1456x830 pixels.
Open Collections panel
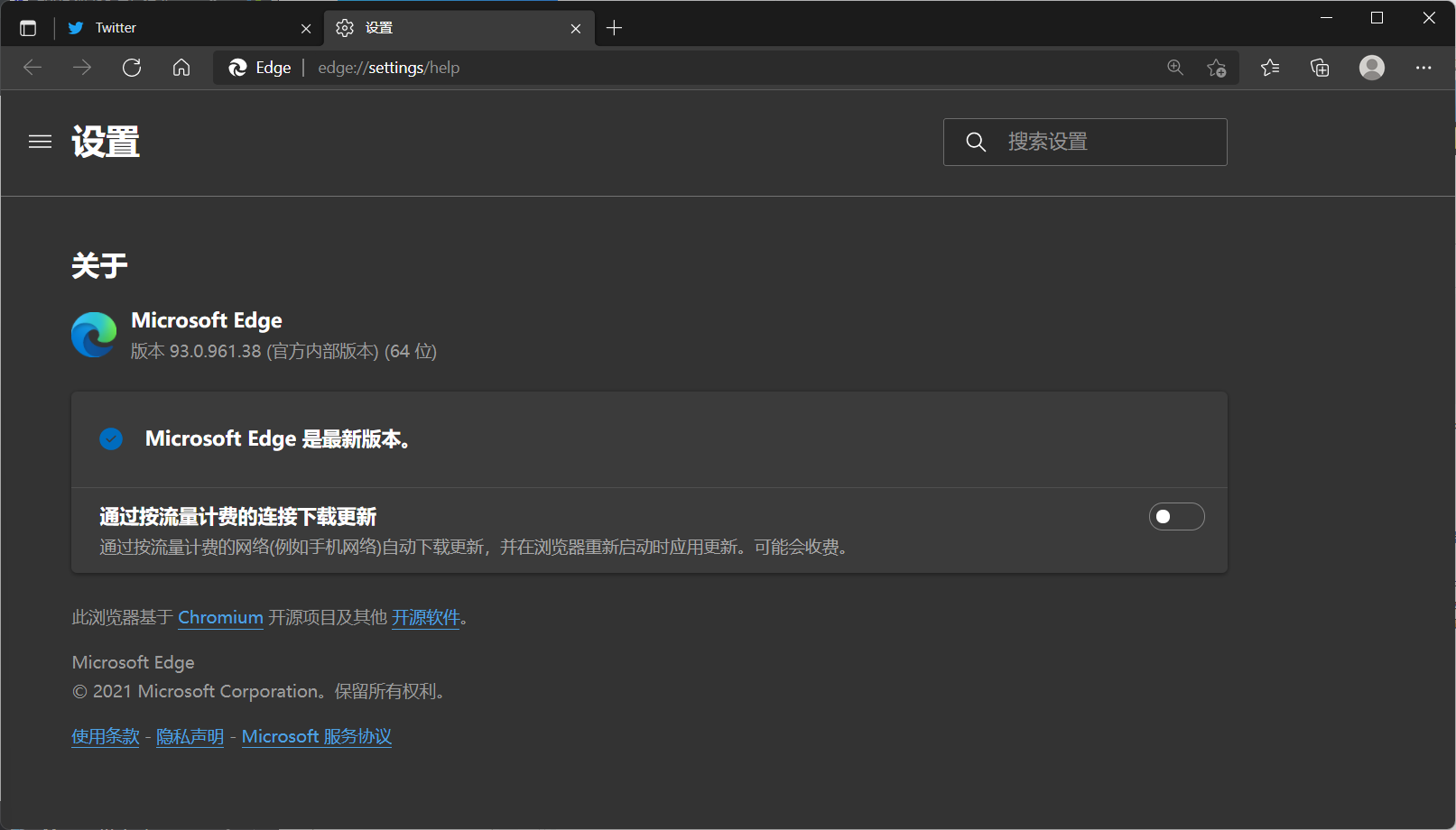coord(1320,68)
